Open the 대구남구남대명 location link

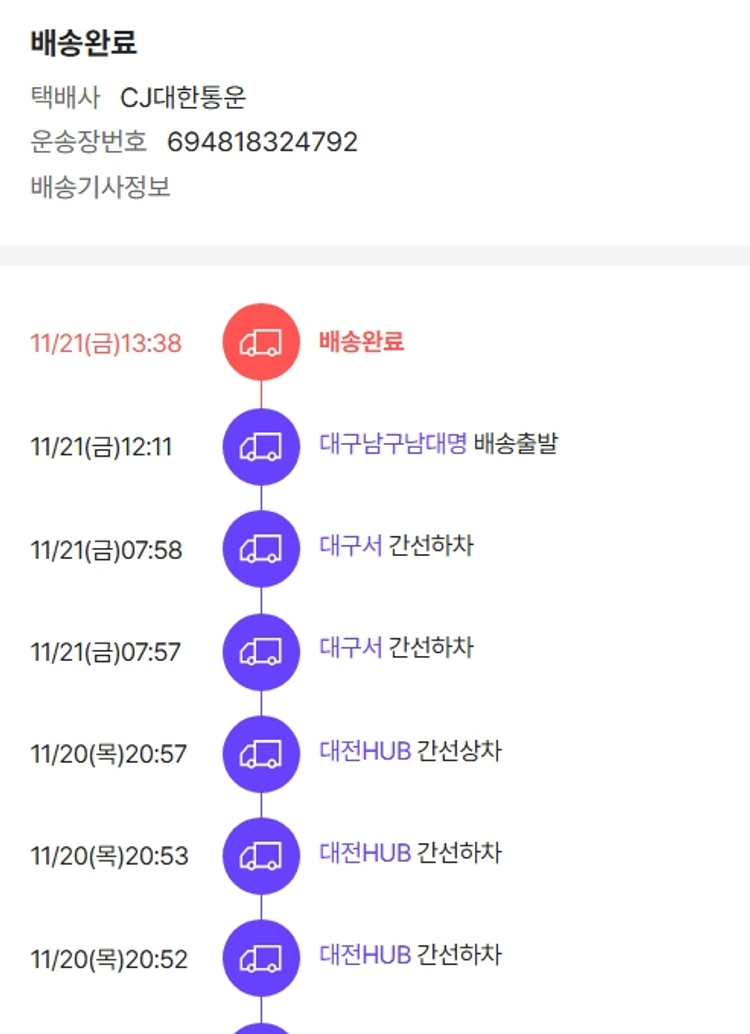(x=393, y=444)
